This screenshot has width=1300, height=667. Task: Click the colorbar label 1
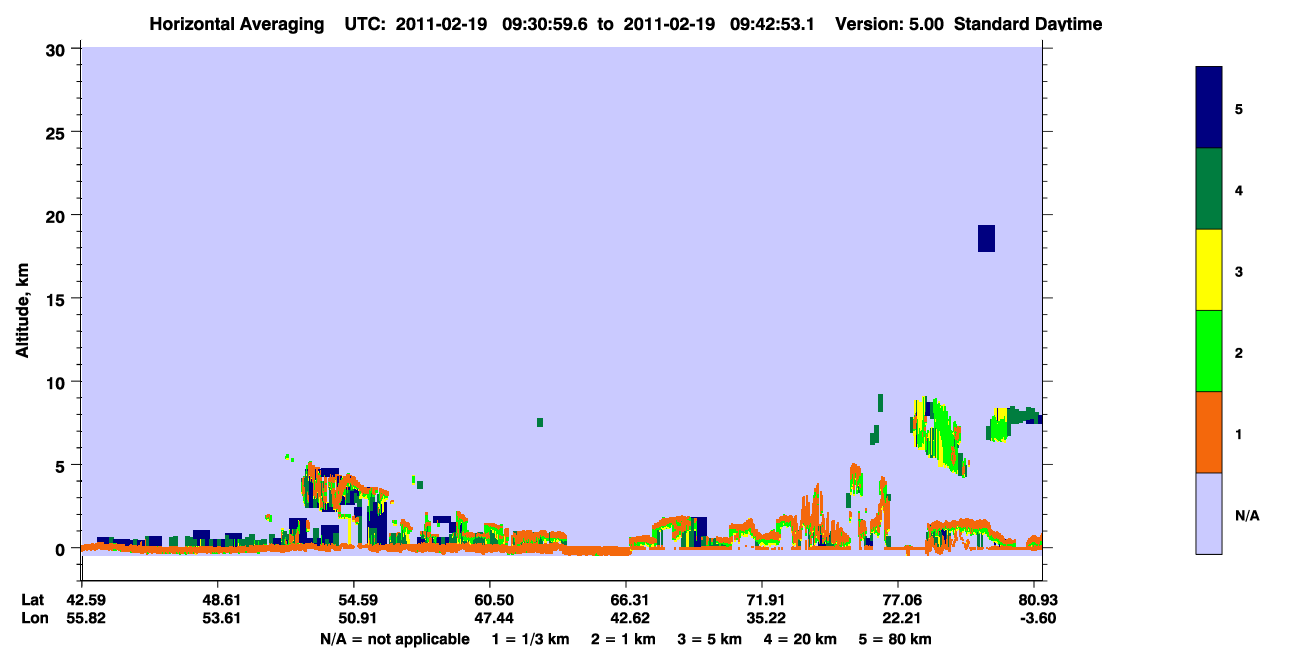pos(1239,432)
